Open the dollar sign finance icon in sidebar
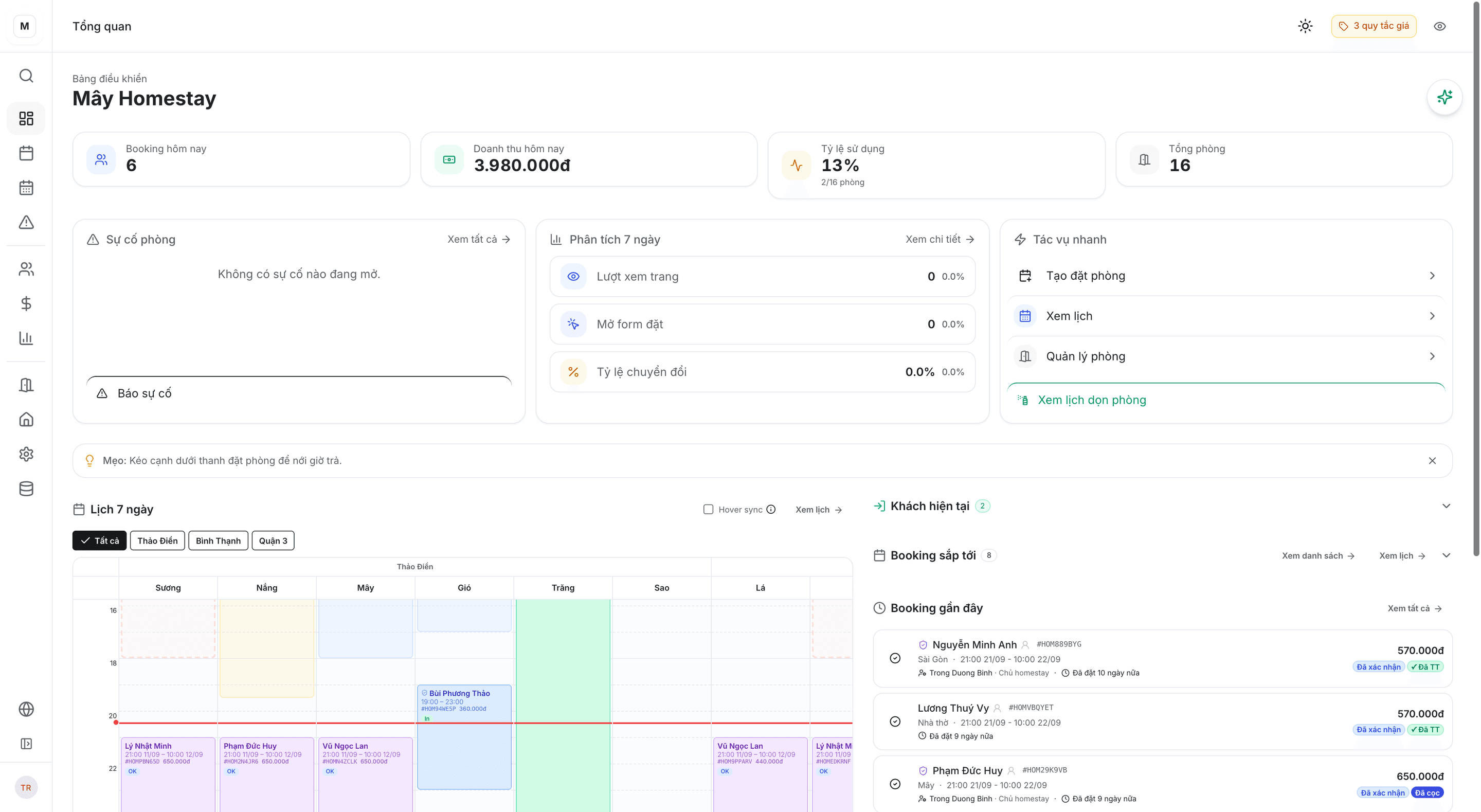This screenshot has height=812, width=1481. coord(26,303)
